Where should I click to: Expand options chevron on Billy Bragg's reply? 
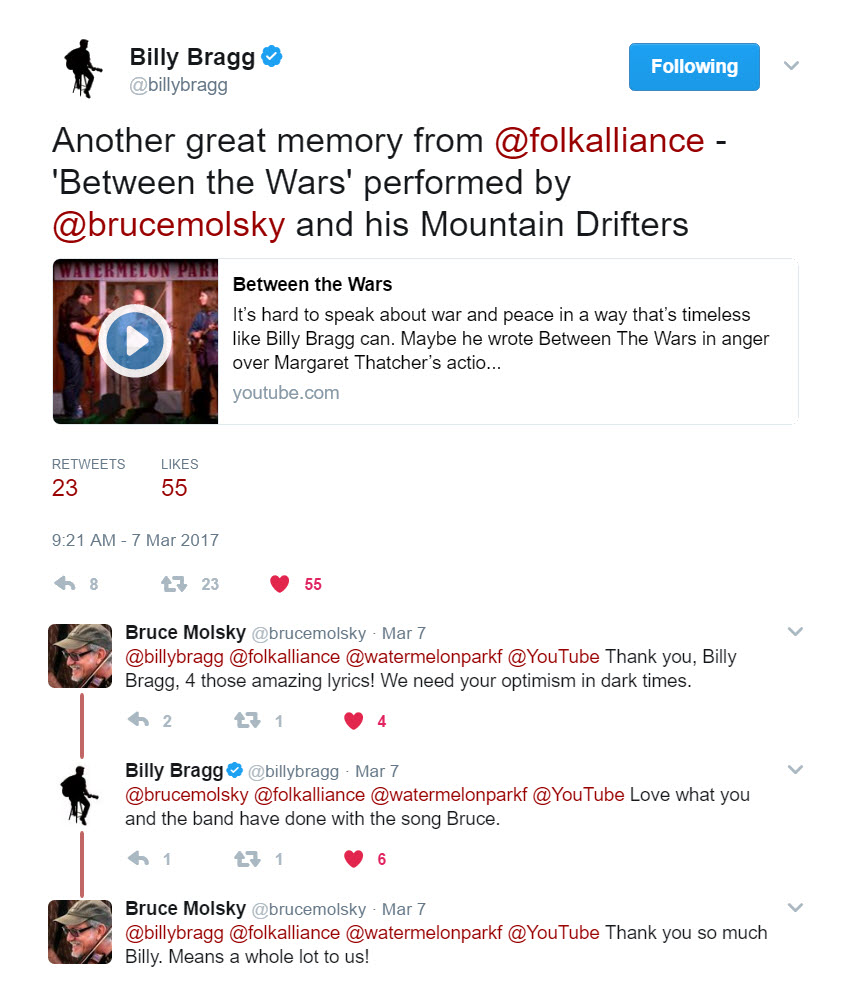pos(796,770)
